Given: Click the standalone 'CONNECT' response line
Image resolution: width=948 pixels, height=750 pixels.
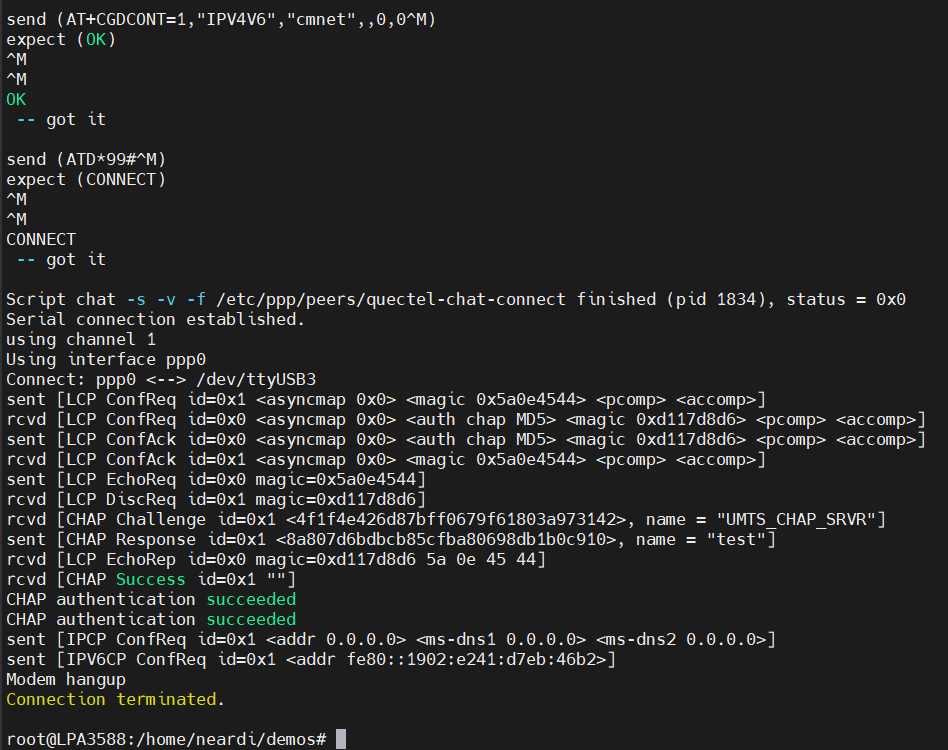Looking at the screenshot, I should click(41, 239).
